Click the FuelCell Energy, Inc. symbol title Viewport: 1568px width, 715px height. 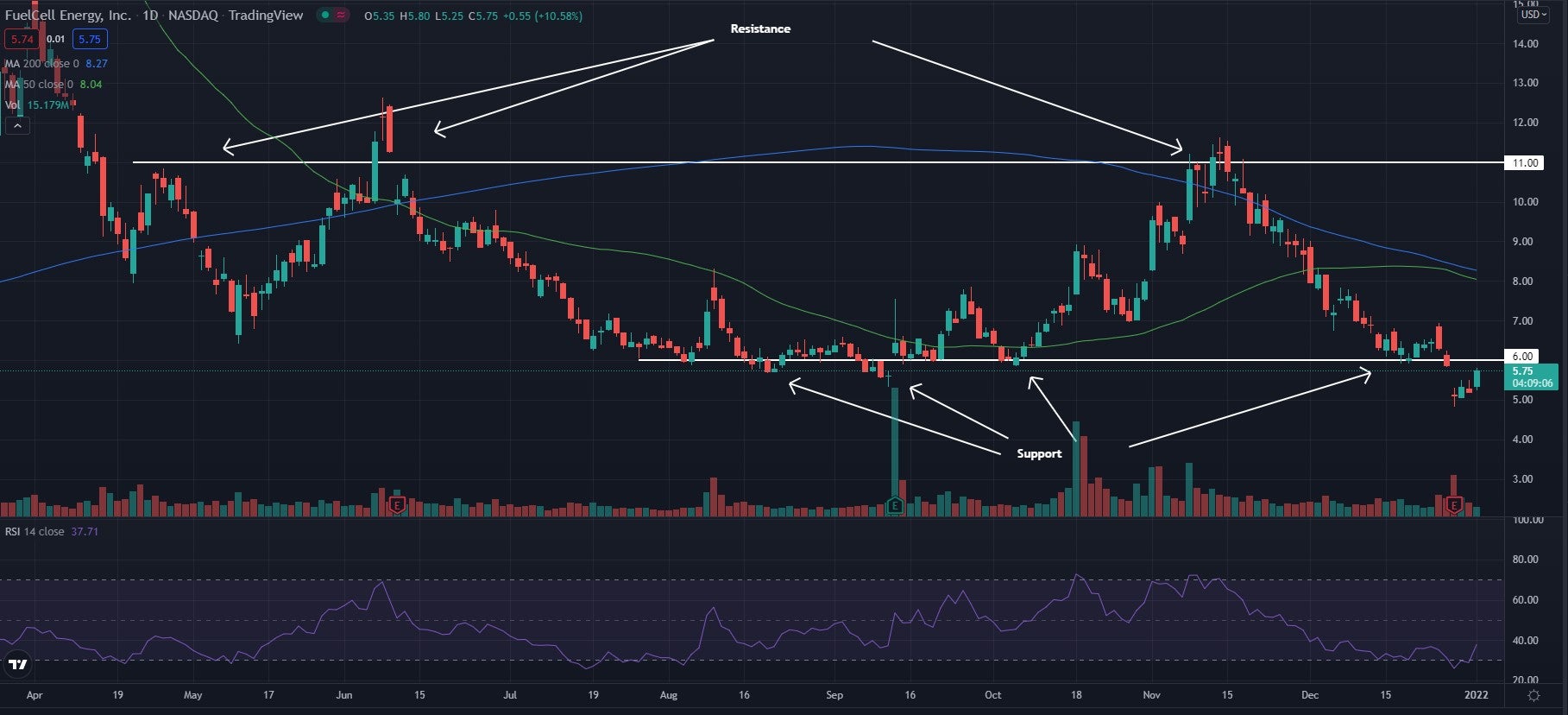tap(68, 15)
